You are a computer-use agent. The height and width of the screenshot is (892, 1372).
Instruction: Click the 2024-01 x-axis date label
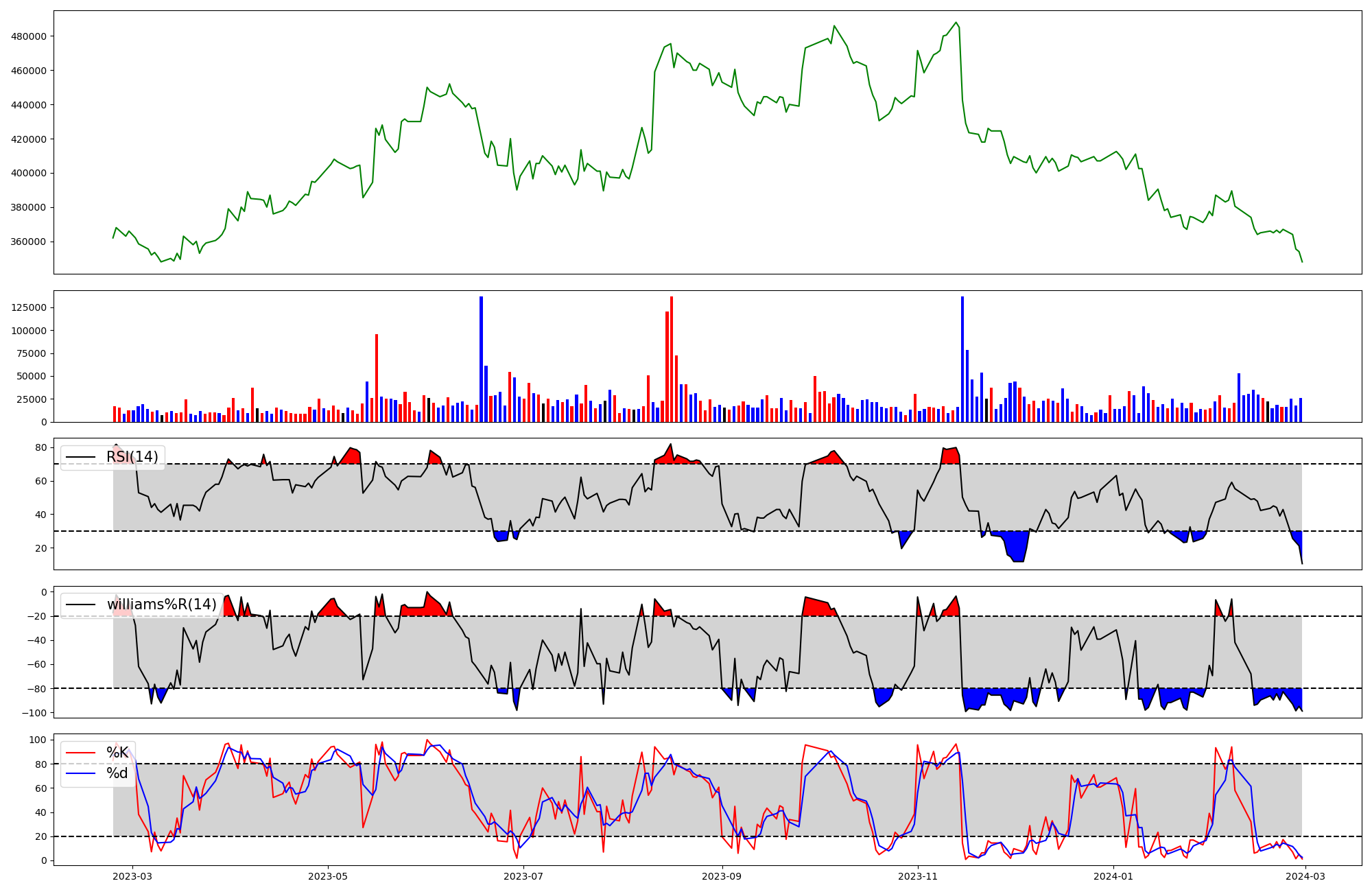click(1113, 876)
